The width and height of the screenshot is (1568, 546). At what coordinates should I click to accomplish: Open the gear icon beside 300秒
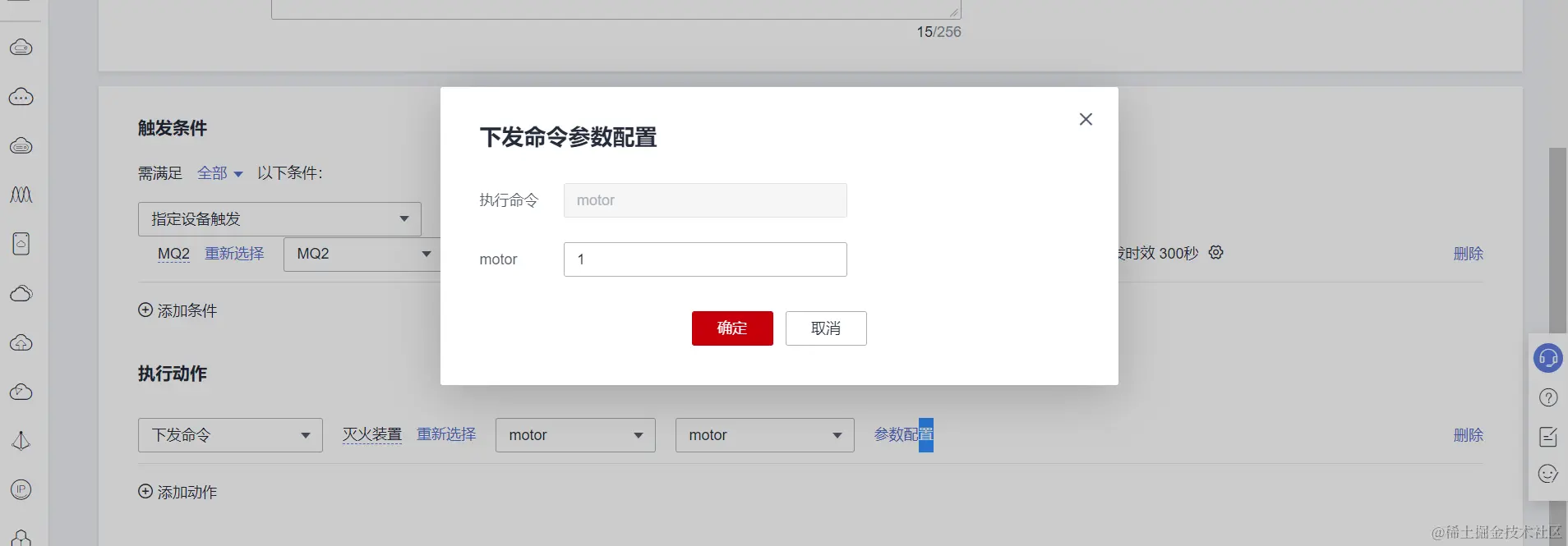coord(1216,253)
